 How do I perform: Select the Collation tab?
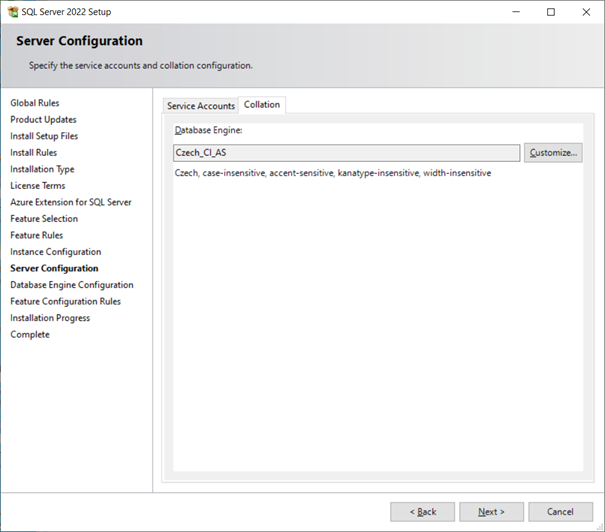pyautogui.click(x=262, y=105)
